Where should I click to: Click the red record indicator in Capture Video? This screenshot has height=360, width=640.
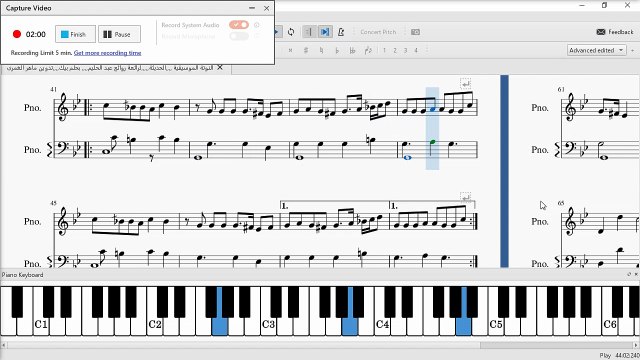point(17,34)
